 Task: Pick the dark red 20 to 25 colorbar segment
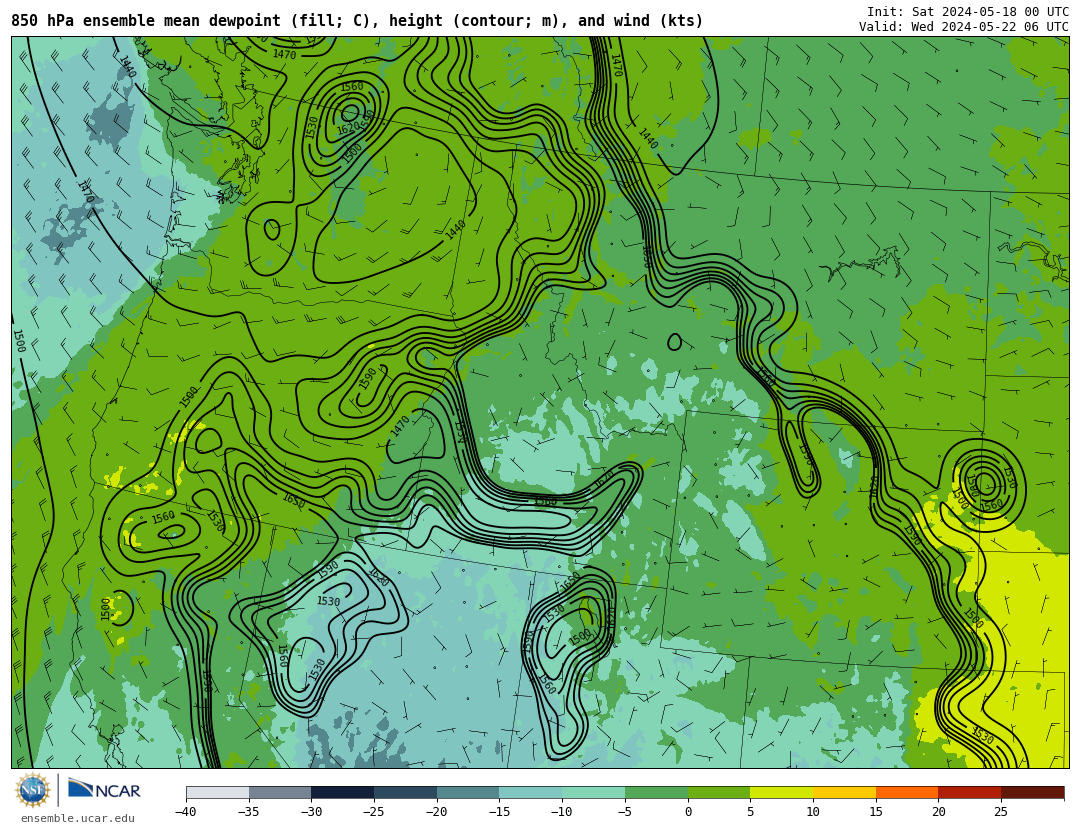tap(970, 792)
